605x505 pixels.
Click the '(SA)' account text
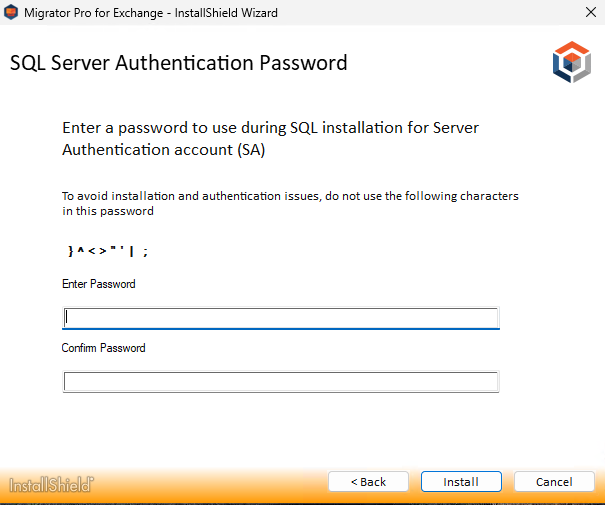pyautogui.click(x=250, y=150)
